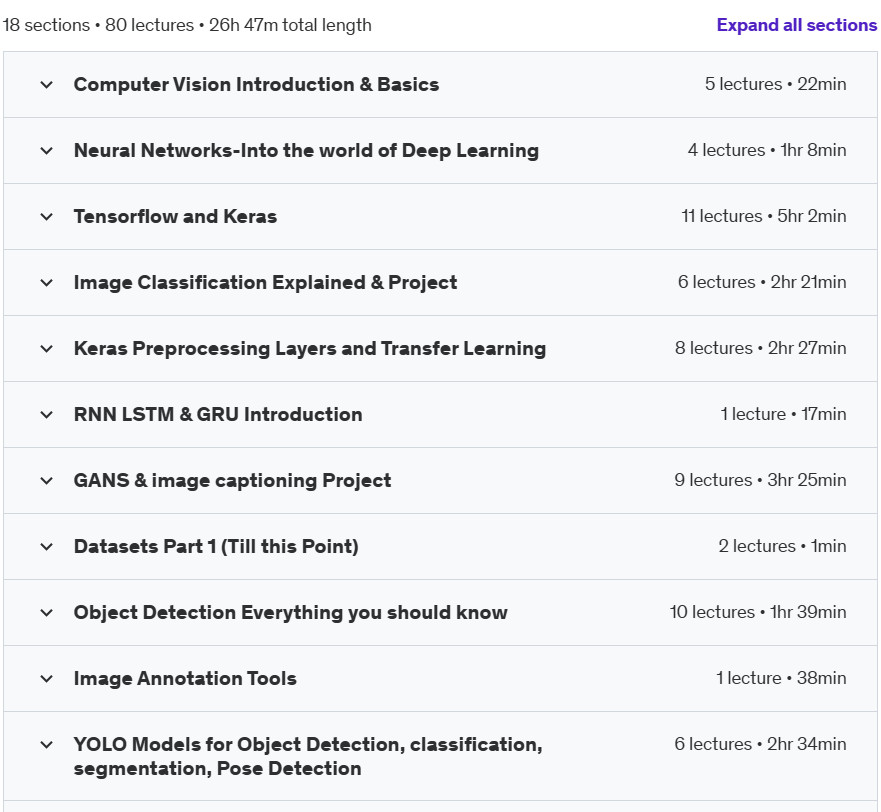Open the Image Annotation Tools section title
Image resolution: width=881 pixels, height=812 pixels.
tap(185, 679)
